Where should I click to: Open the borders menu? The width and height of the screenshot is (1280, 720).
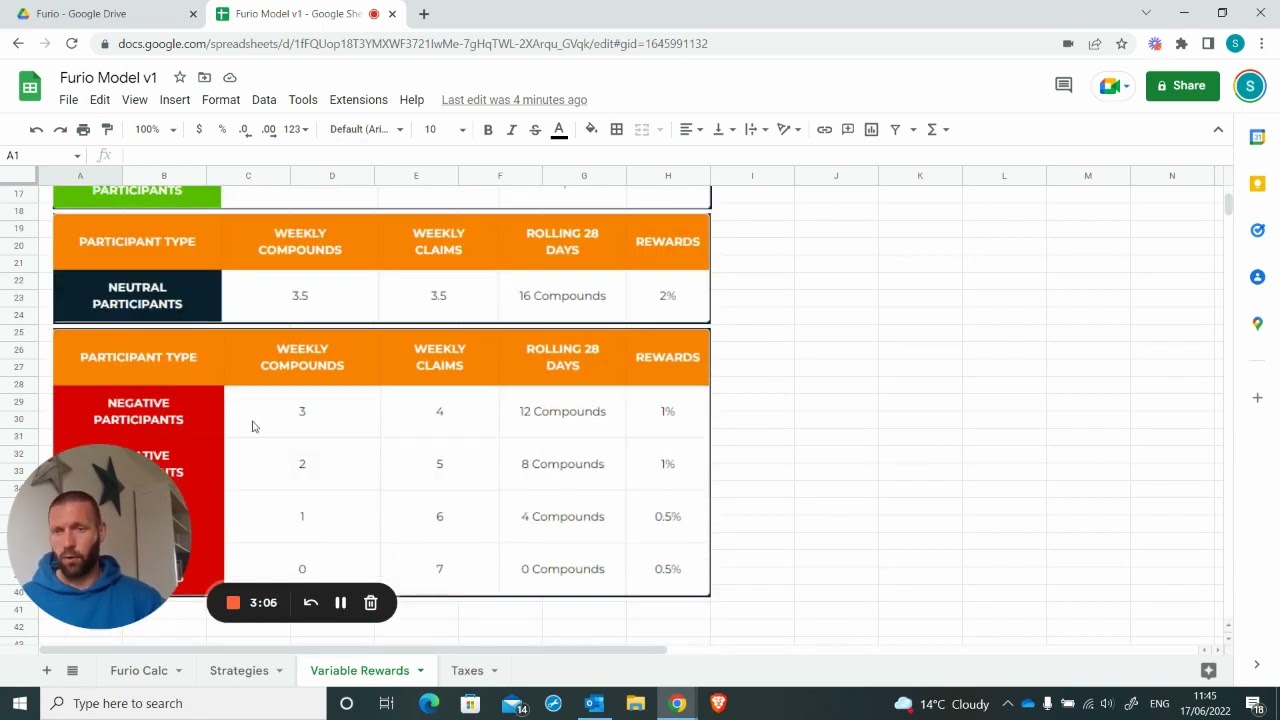(617, 129)
